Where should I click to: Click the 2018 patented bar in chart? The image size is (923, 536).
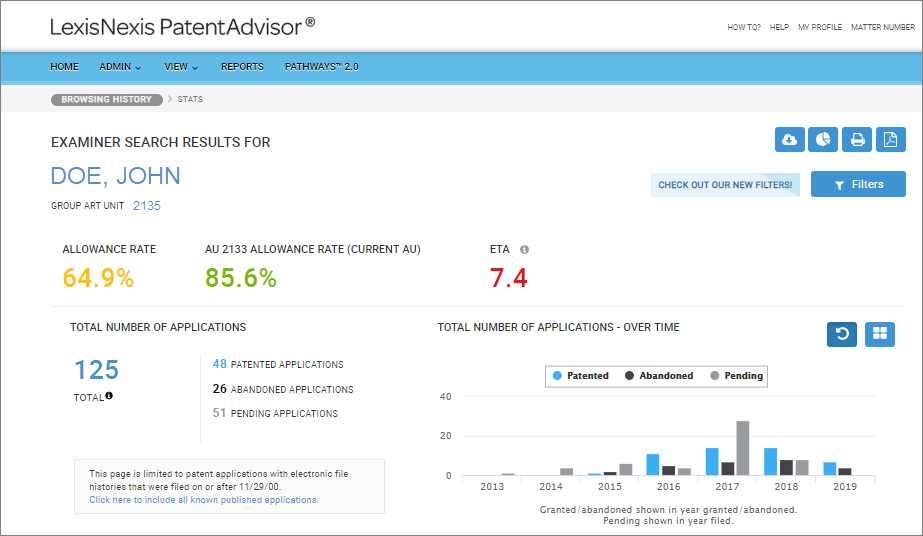tap(771, 461)
